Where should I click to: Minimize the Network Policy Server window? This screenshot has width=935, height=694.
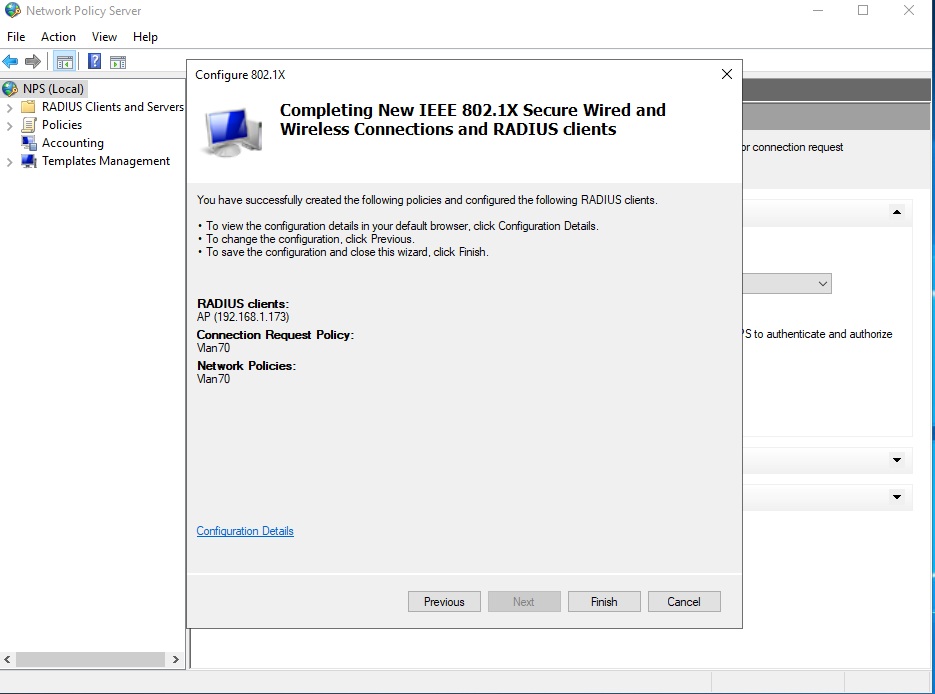pos(818,10)
